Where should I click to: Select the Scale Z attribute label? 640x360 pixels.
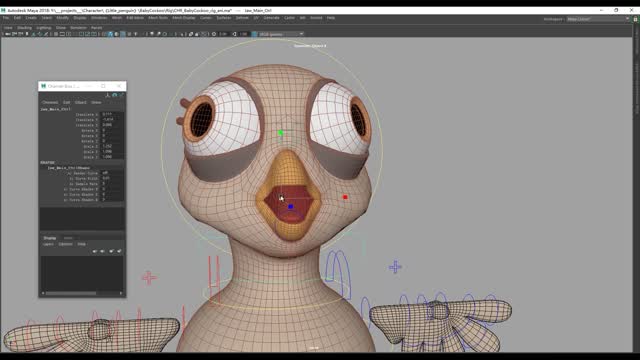click(91, 157)
